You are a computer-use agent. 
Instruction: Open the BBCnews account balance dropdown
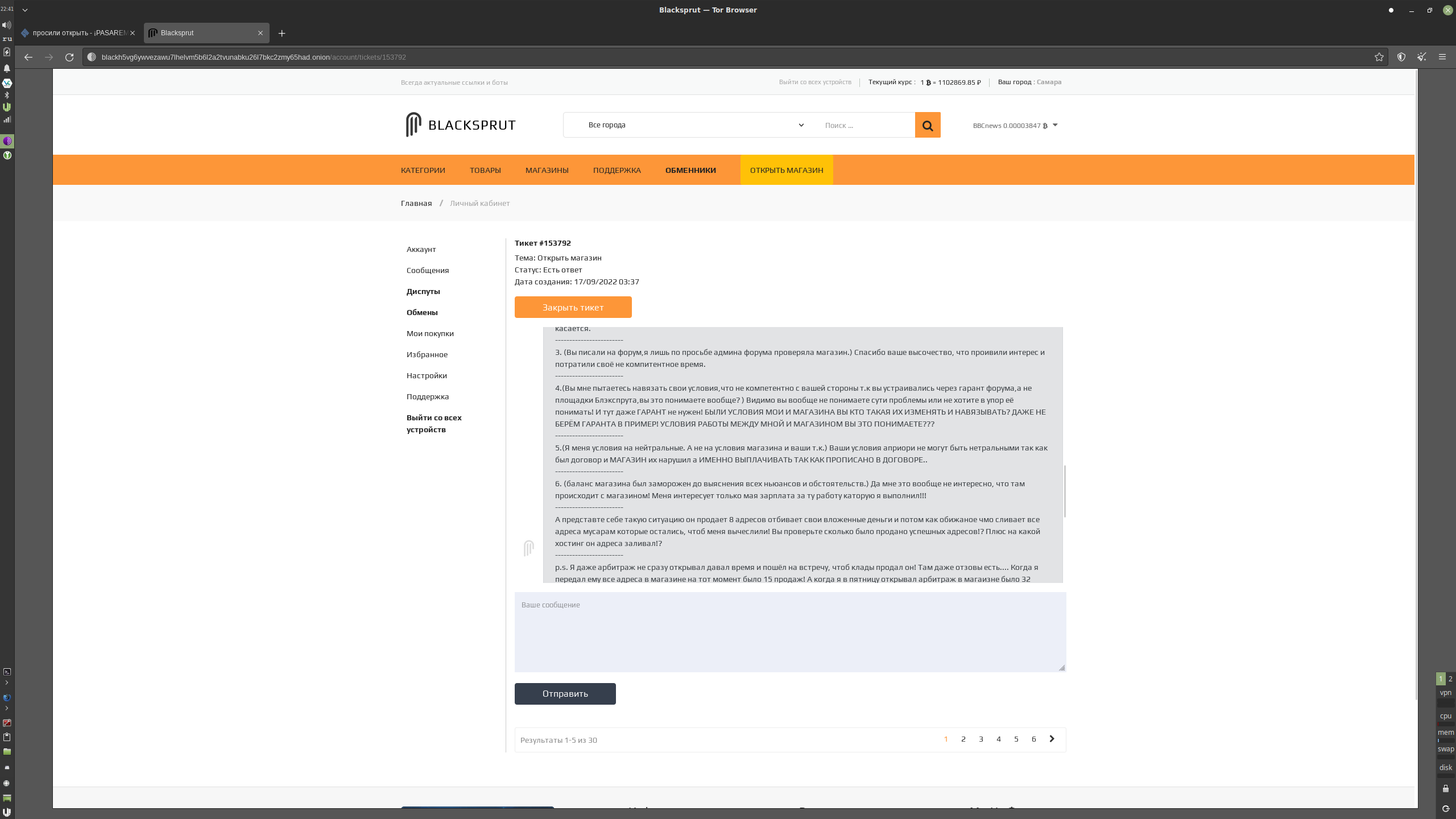tap(1015, 125)
